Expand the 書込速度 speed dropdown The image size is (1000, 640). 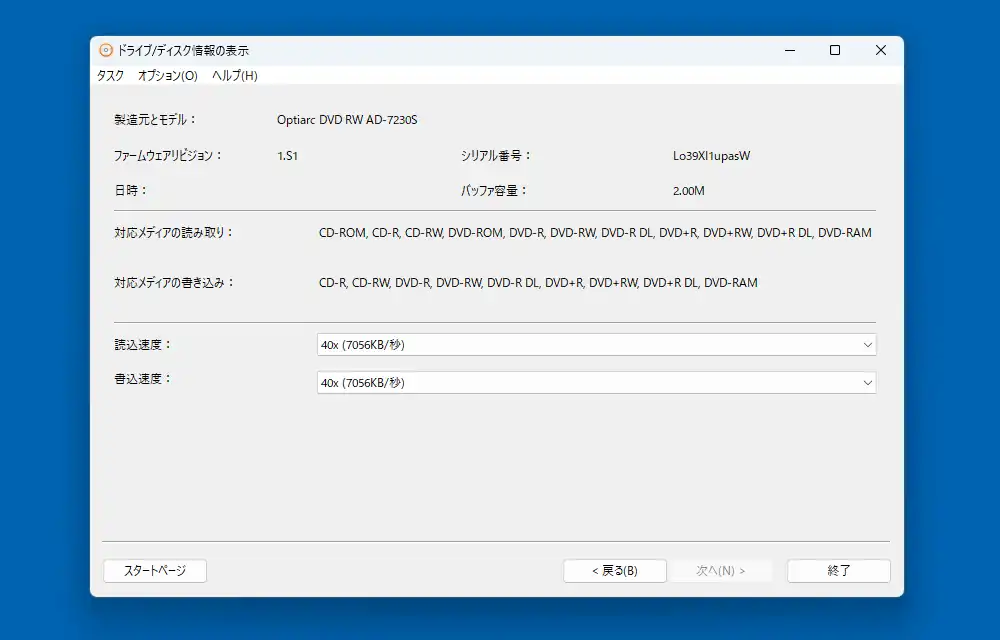pos(596,383)
